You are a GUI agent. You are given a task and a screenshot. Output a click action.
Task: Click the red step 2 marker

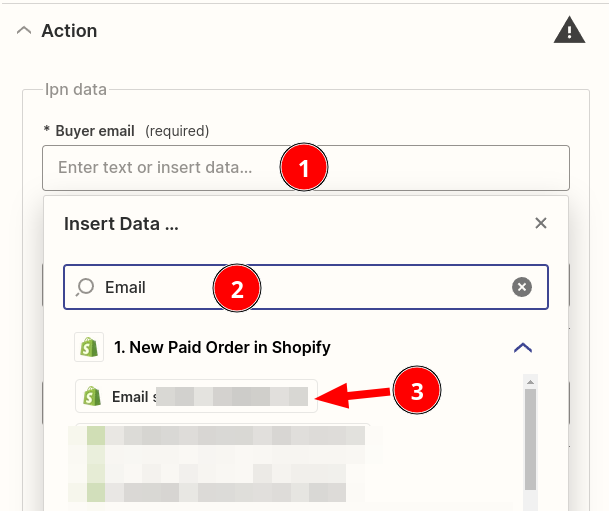pyautogui.click(x=237, y=288)
